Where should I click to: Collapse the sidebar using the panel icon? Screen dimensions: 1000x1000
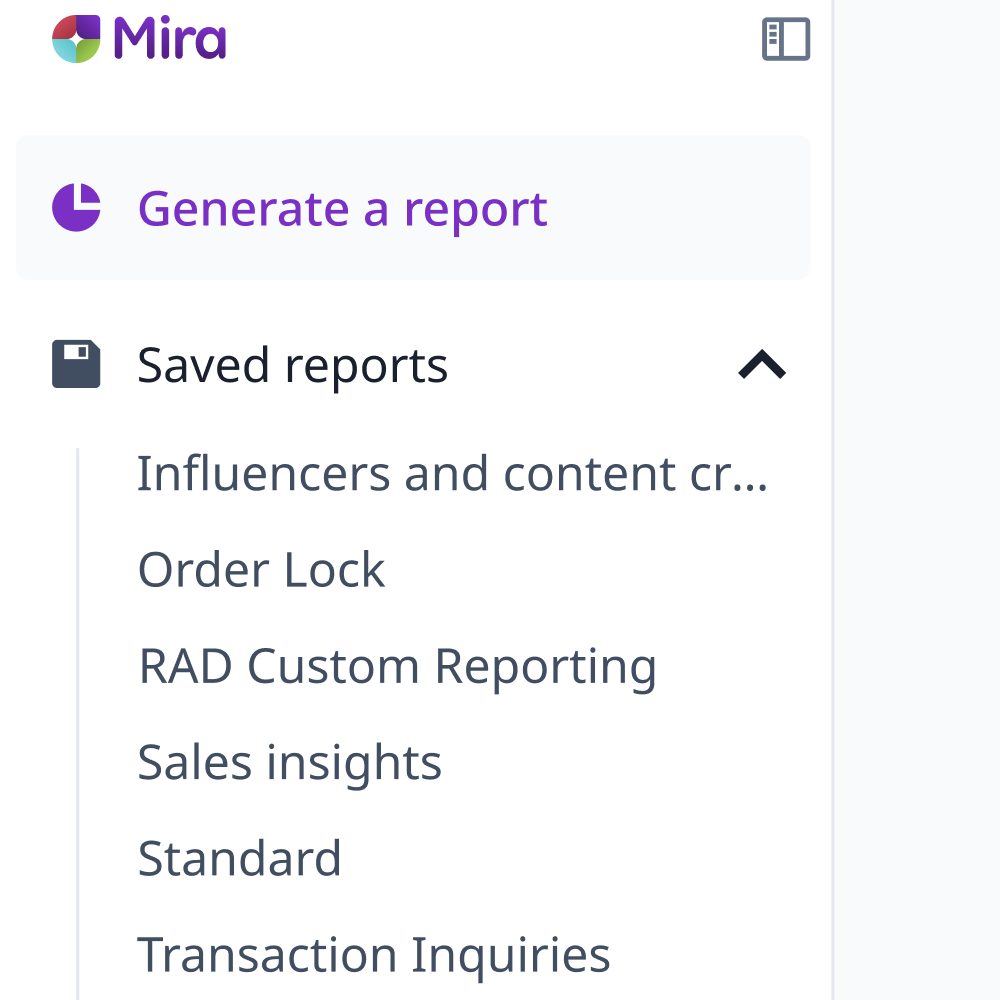(786, 40)
